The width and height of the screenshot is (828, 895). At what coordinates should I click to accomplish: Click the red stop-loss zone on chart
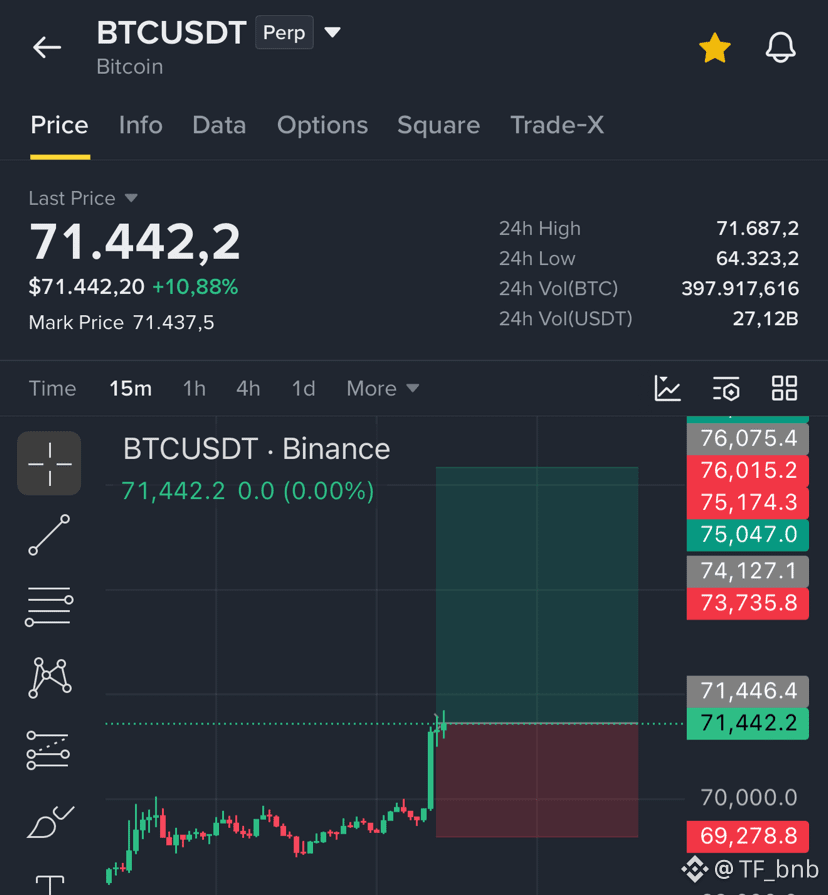(537, 780)
